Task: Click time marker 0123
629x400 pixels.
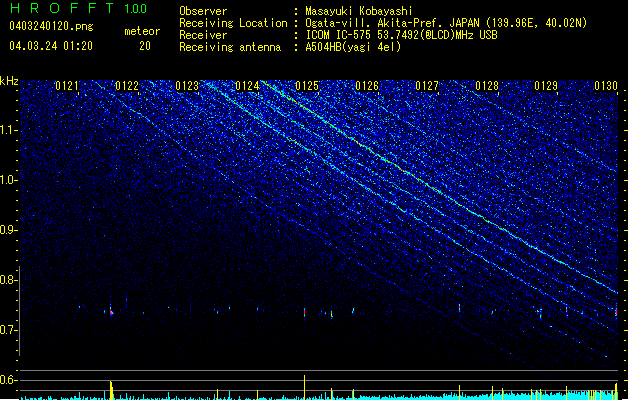Action: [187, 86]
